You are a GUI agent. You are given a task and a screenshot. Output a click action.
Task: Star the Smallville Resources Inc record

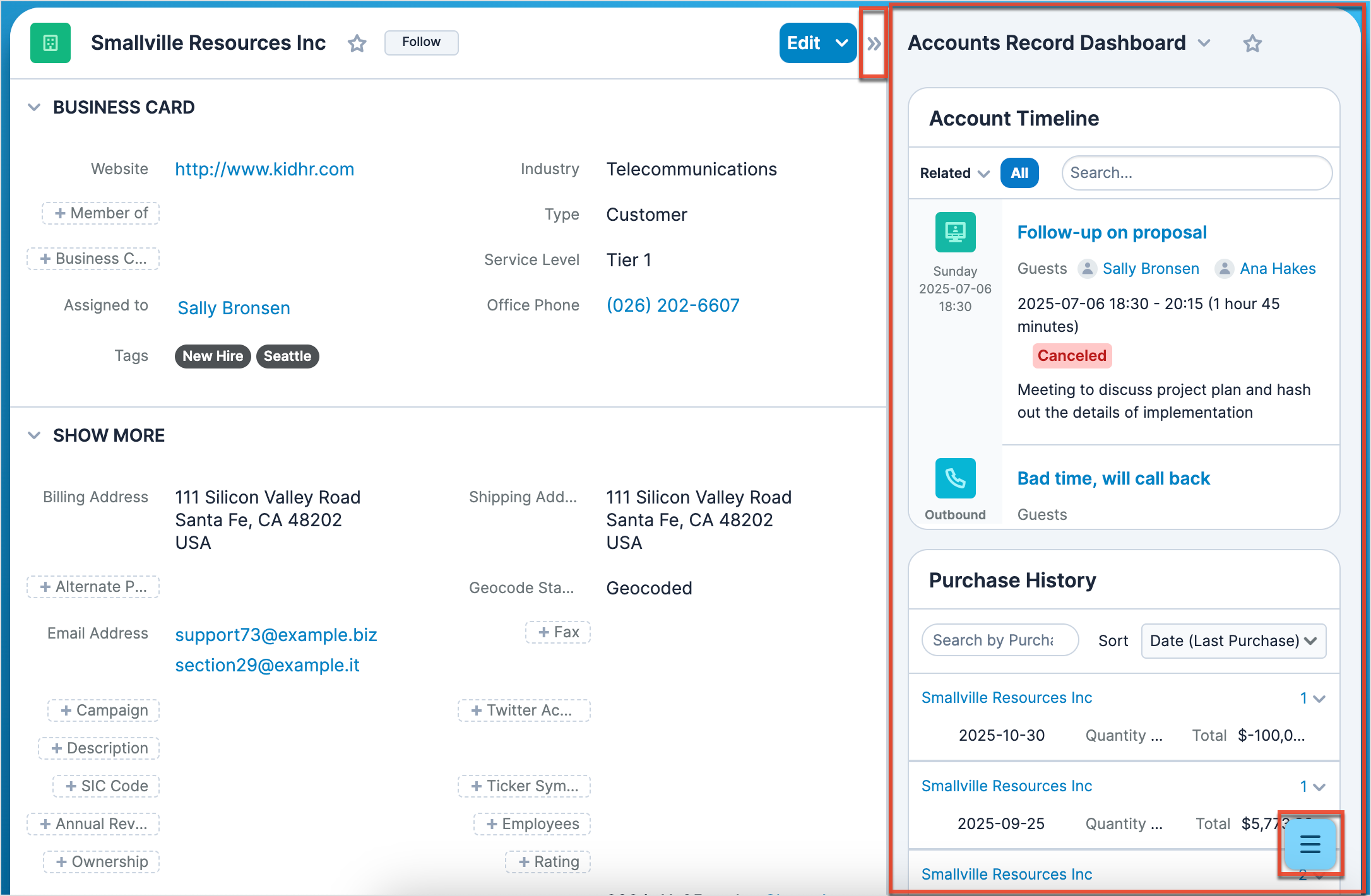click(x=357, y=43)
